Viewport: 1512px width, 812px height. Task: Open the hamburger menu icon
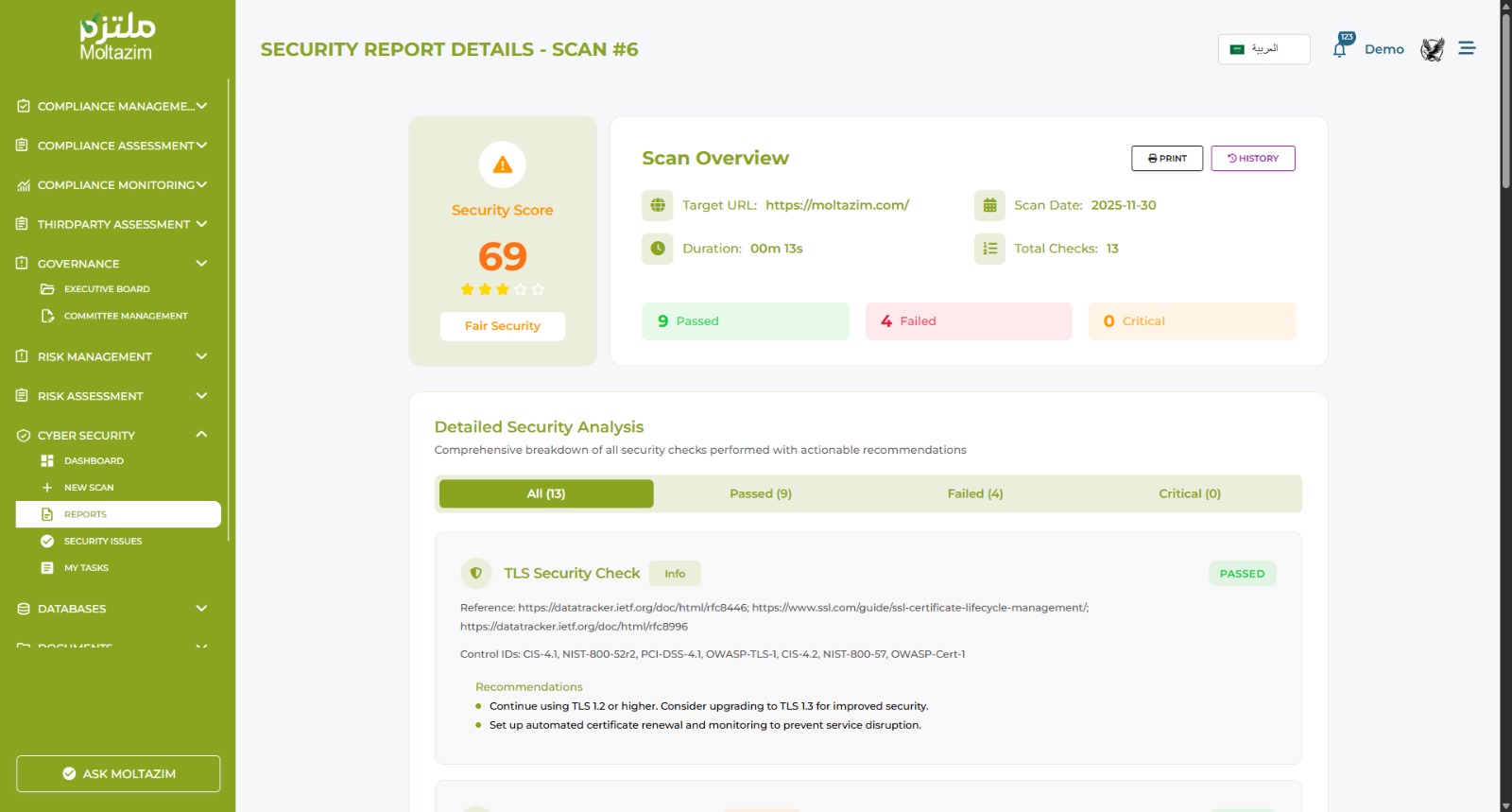[1467, 48]
